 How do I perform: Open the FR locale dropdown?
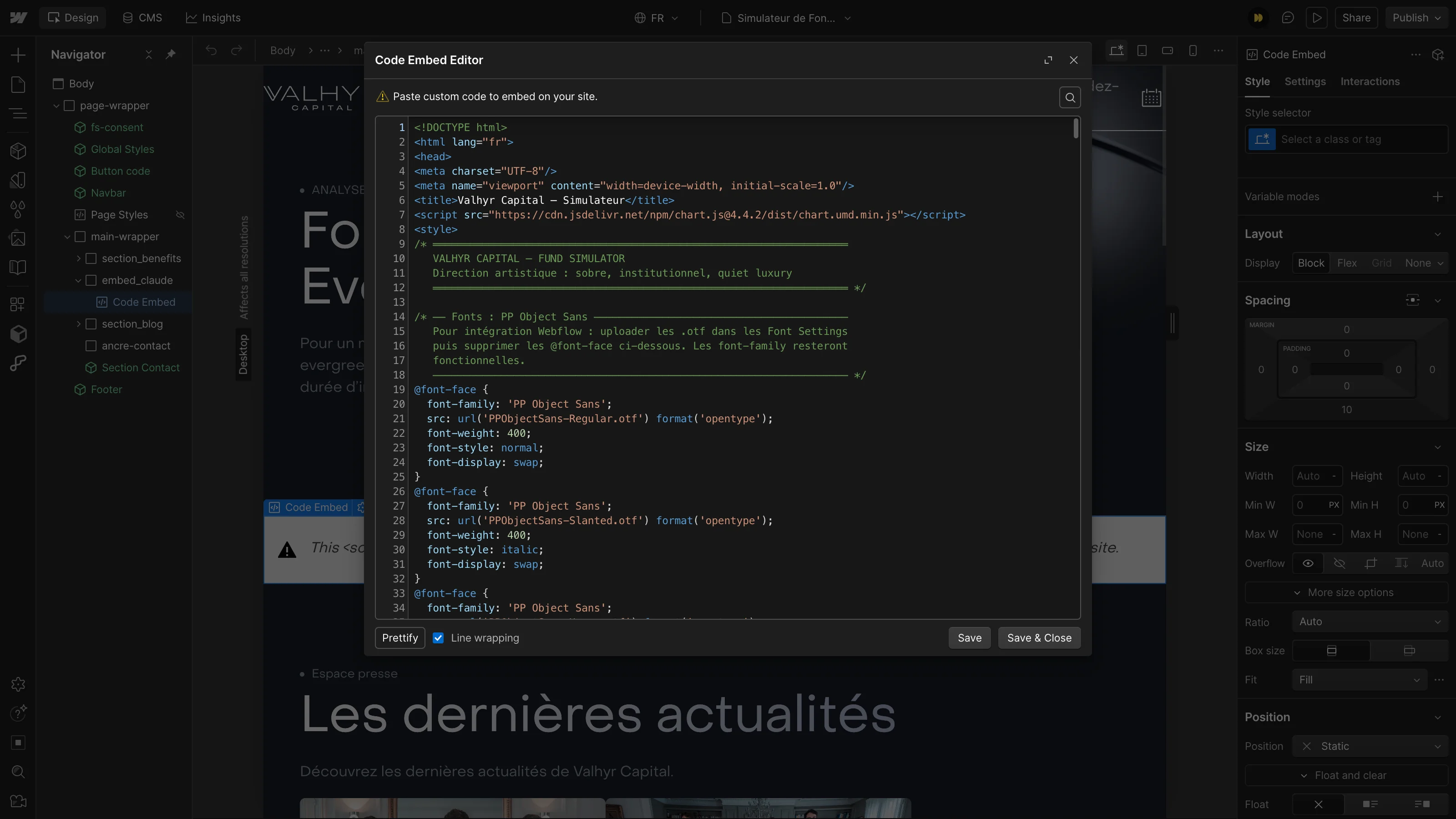point(656,18)
